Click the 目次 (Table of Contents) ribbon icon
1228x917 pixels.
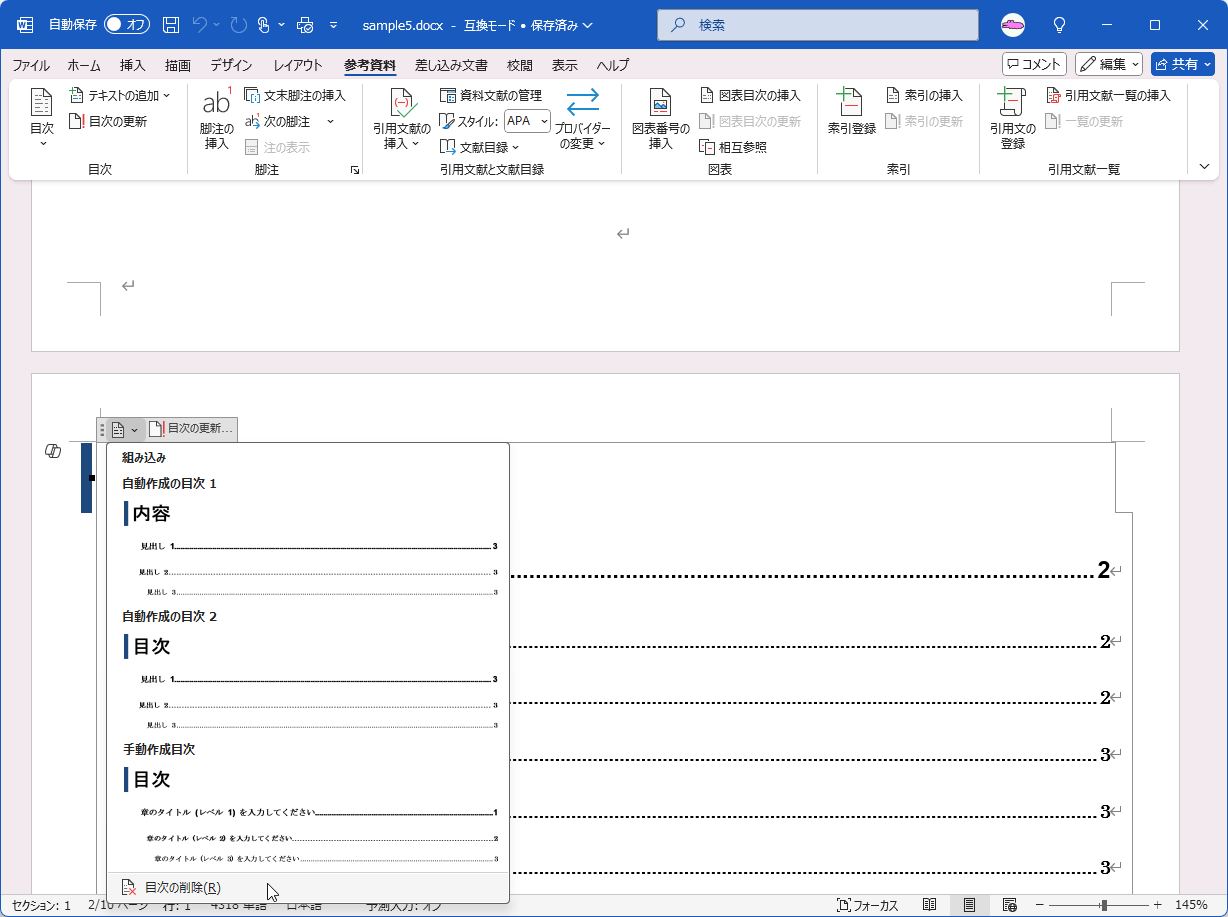41,118
